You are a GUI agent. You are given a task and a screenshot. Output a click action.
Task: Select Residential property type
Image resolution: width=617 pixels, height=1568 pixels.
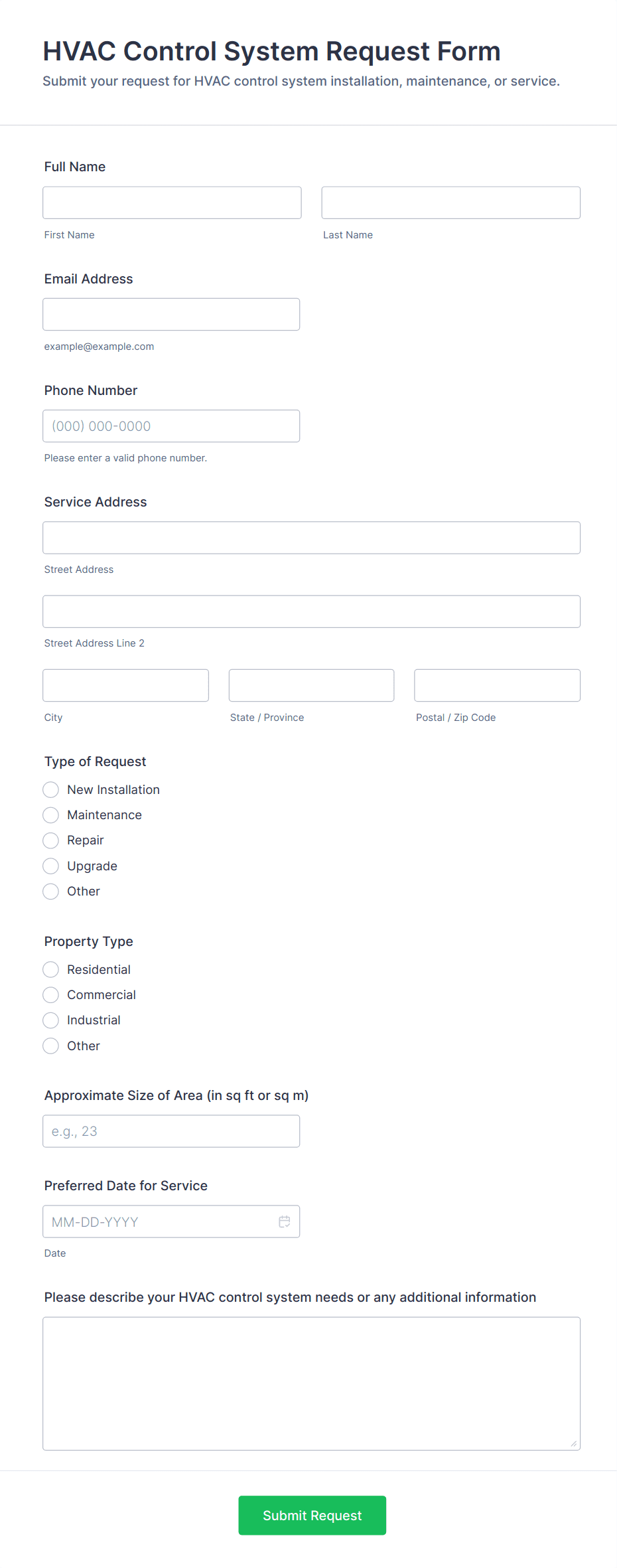pyautogui.click(x=50, y=969)
